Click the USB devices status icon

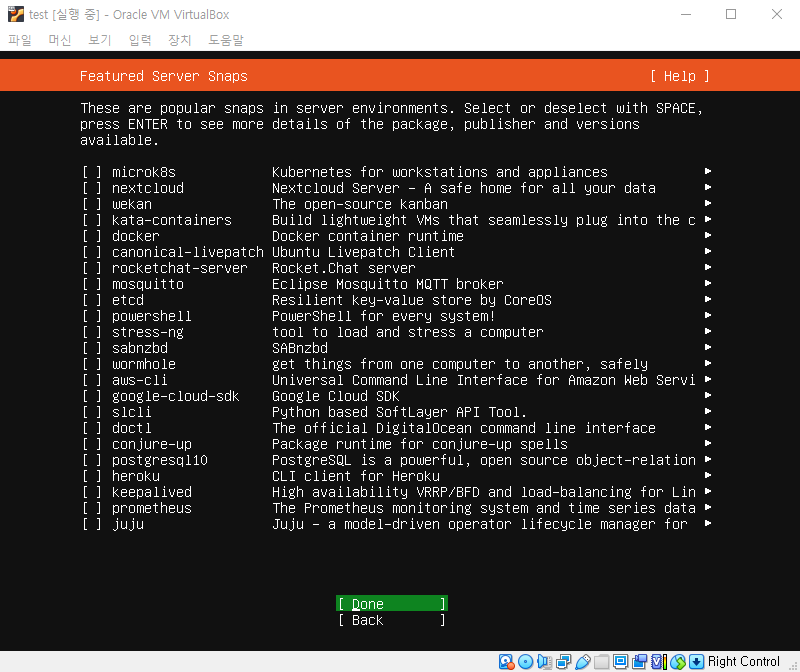(583, 662)
